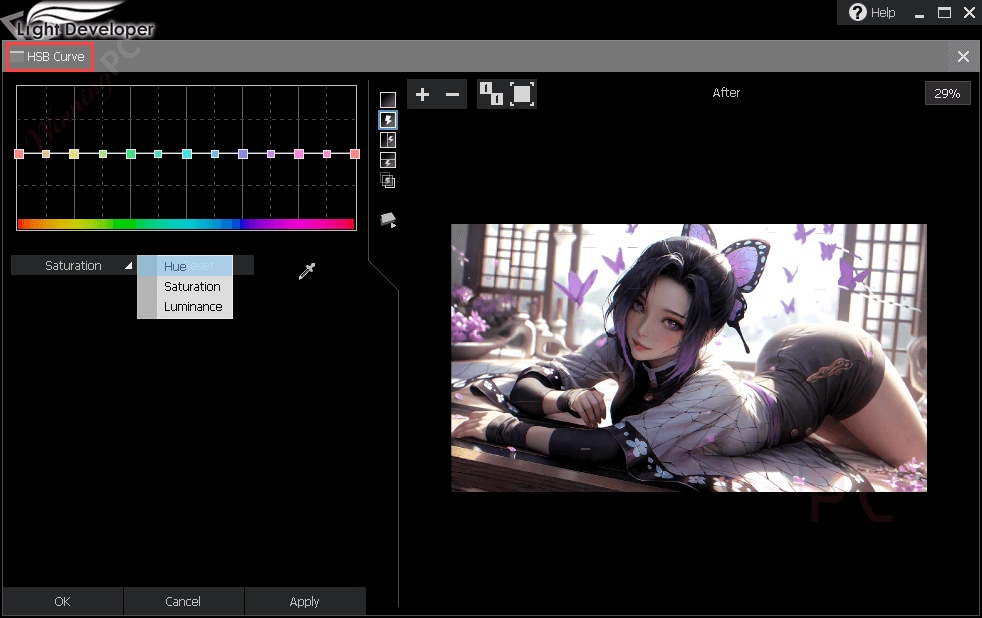Switch to side-by-side before/after split view
The height and width of the screenshot is (618, 982).
[388, 140]
